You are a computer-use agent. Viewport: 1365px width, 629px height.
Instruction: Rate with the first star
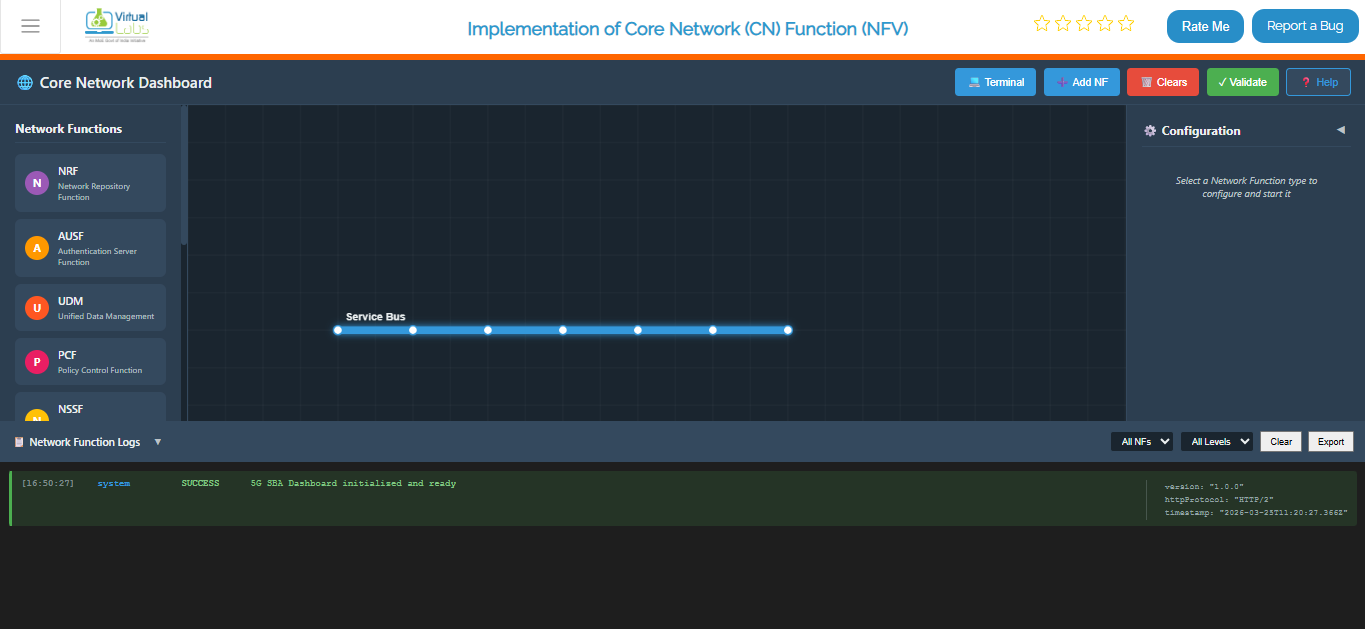[1042, 23]
